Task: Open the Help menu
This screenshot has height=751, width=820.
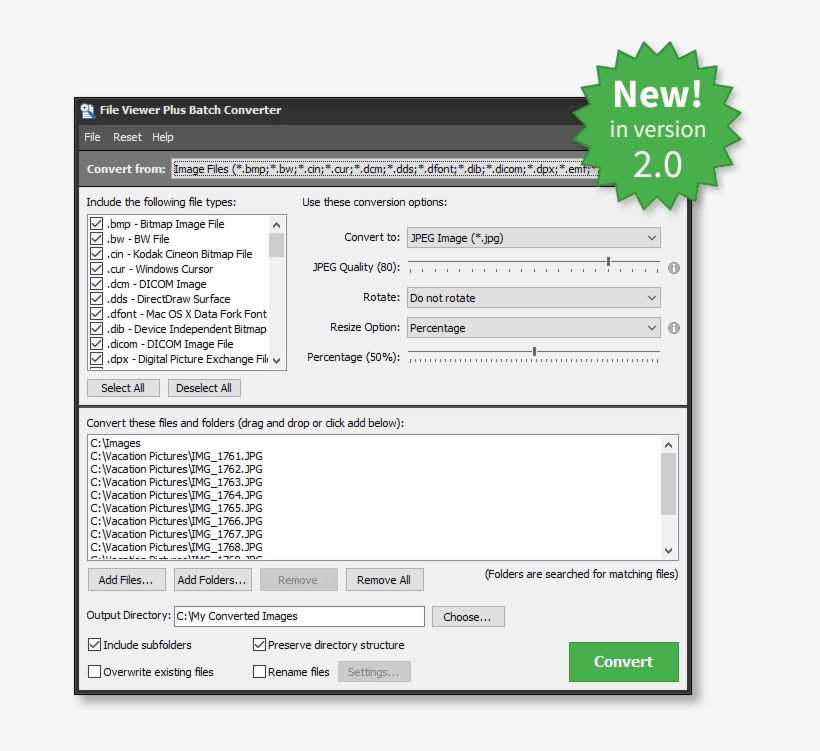Action: pyautogui.click(x=163, y=137)
